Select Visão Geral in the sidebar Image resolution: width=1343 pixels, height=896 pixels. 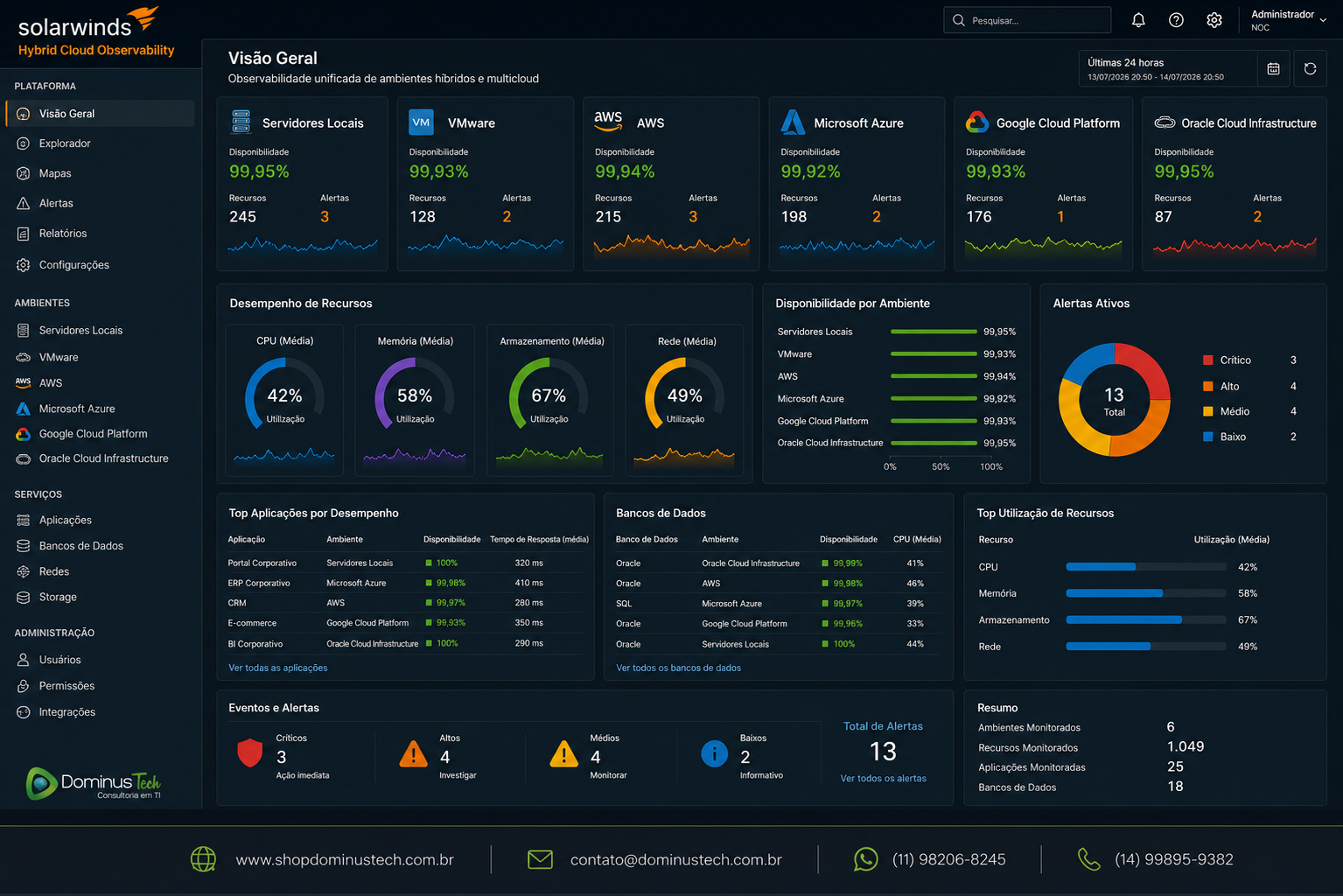point(100,114)
